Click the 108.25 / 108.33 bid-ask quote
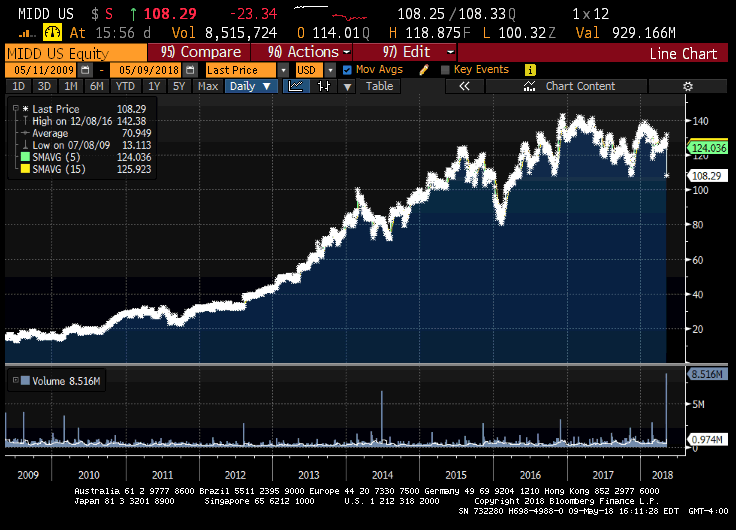The image size is (736, 530). tap(456, 14)
